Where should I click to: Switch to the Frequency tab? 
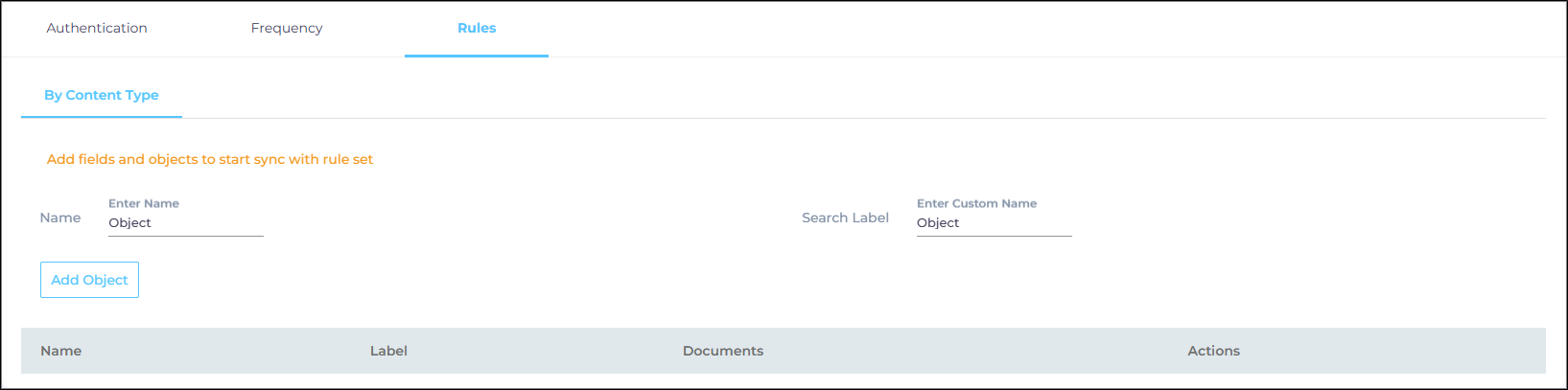pyautogui.click(x=287, y=28)
